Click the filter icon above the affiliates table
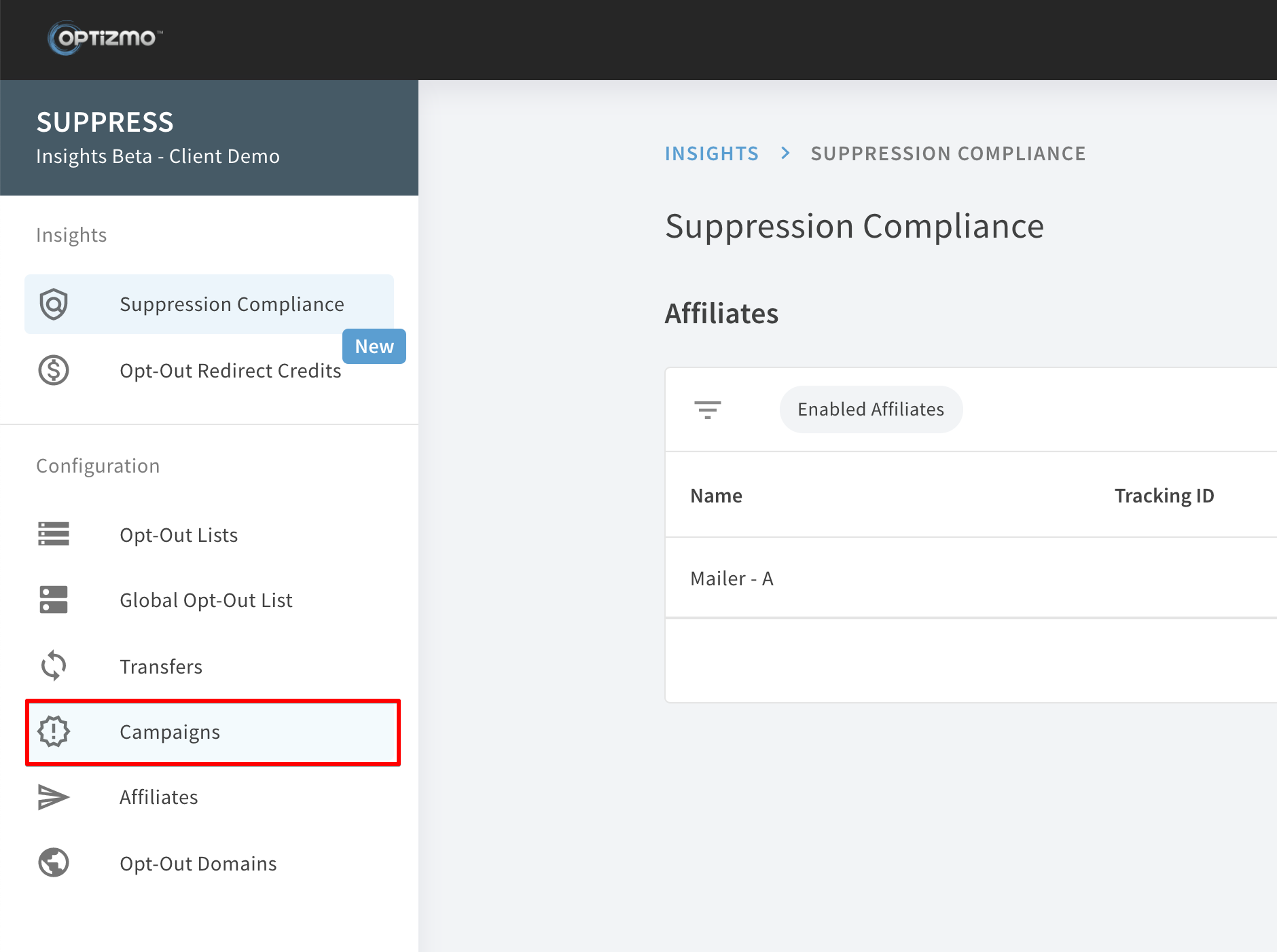Image resolution: width=1277 pixels, height=952 pixels. (708, 409)
